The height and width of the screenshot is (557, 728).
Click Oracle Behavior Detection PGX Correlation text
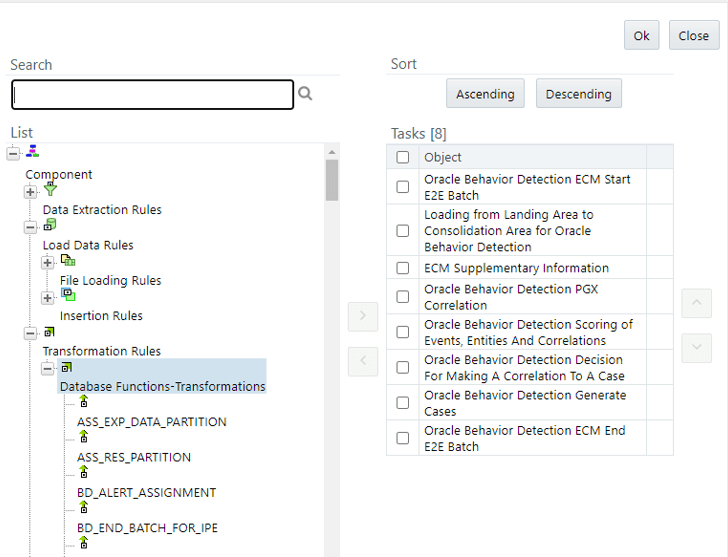pos(511,297)
